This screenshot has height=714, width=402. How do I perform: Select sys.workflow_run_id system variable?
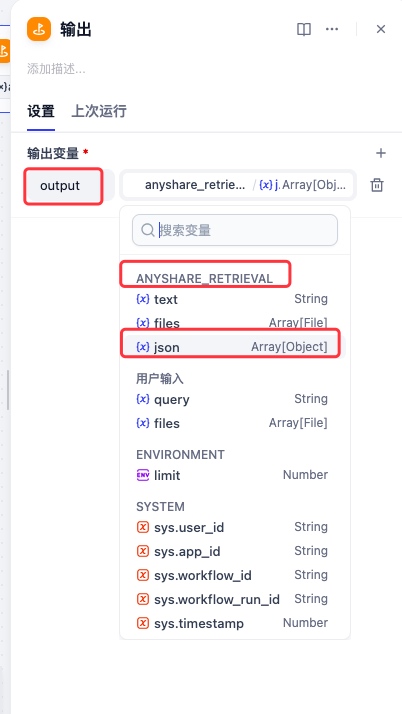[232, 599]
